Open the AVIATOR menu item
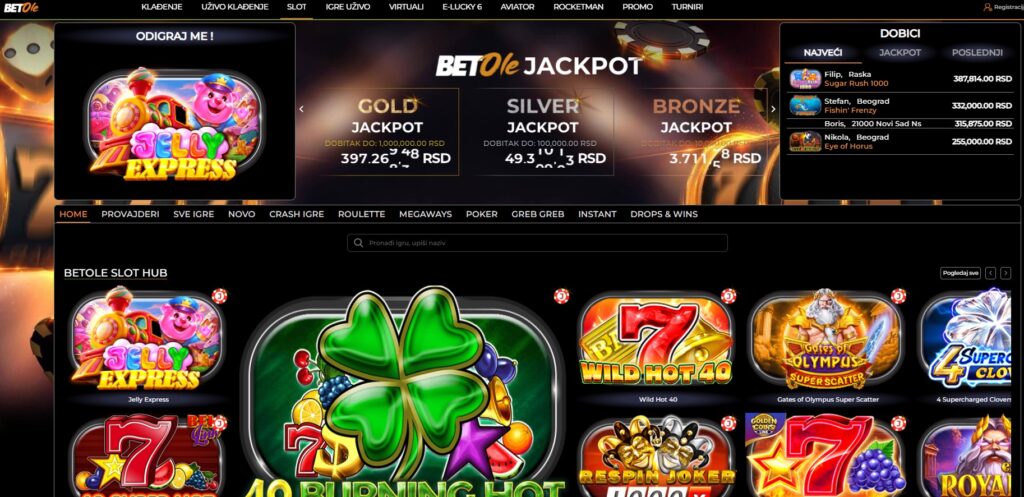 point(517,7)
